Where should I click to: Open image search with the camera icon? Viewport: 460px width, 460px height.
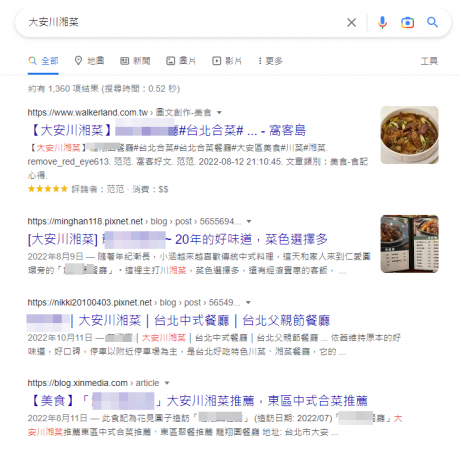pyautogui.click(x=407, y=23)
